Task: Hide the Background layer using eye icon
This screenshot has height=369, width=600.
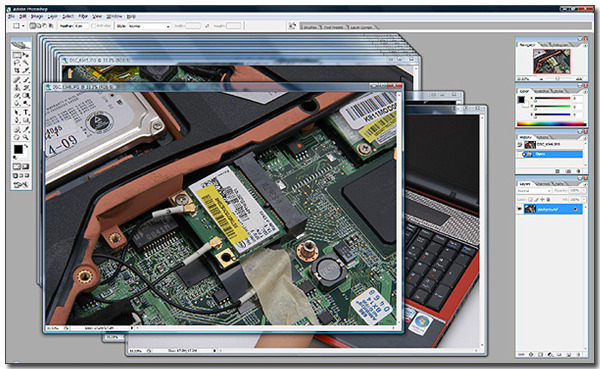Action: click(520, 209)
